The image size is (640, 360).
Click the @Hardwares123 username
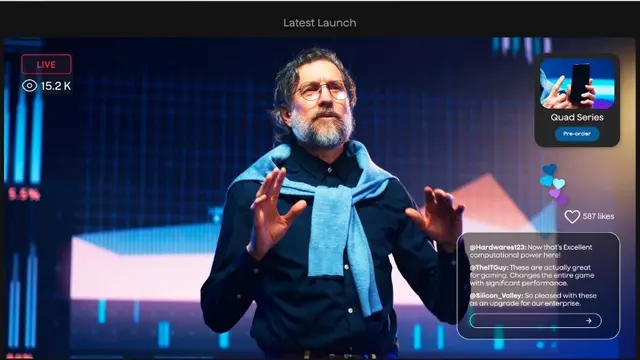pyautogui.click(x=498, y=247)
